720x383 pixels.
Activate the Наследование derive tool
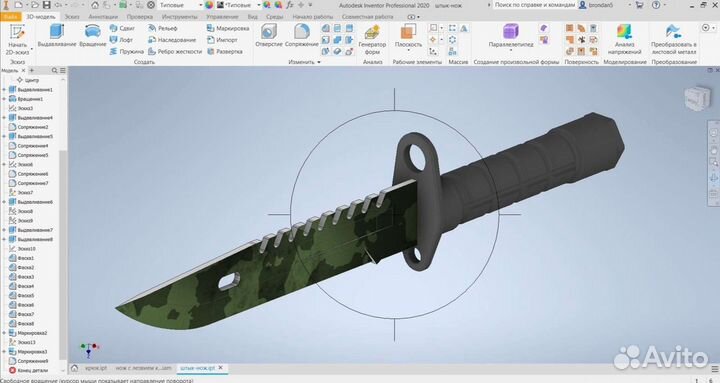[172, 40]
